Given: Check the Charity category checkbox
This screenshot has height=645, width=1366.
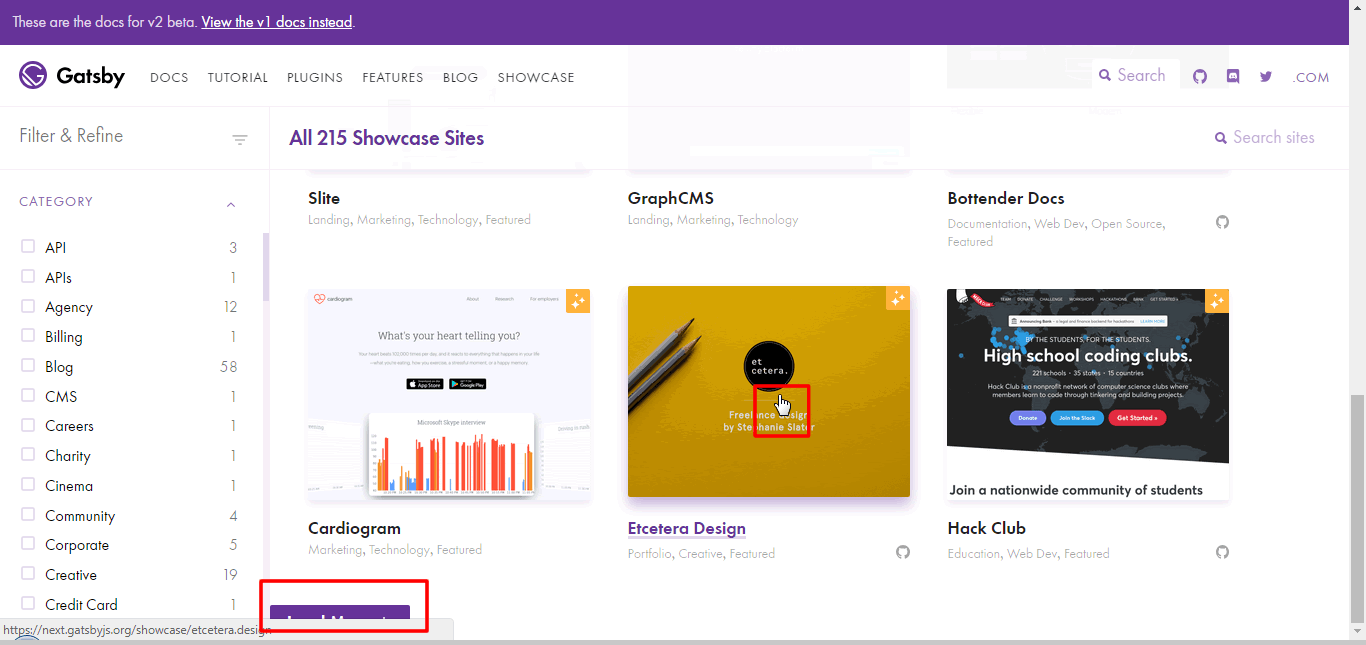Looking at the screenshot, I should 28,455.
